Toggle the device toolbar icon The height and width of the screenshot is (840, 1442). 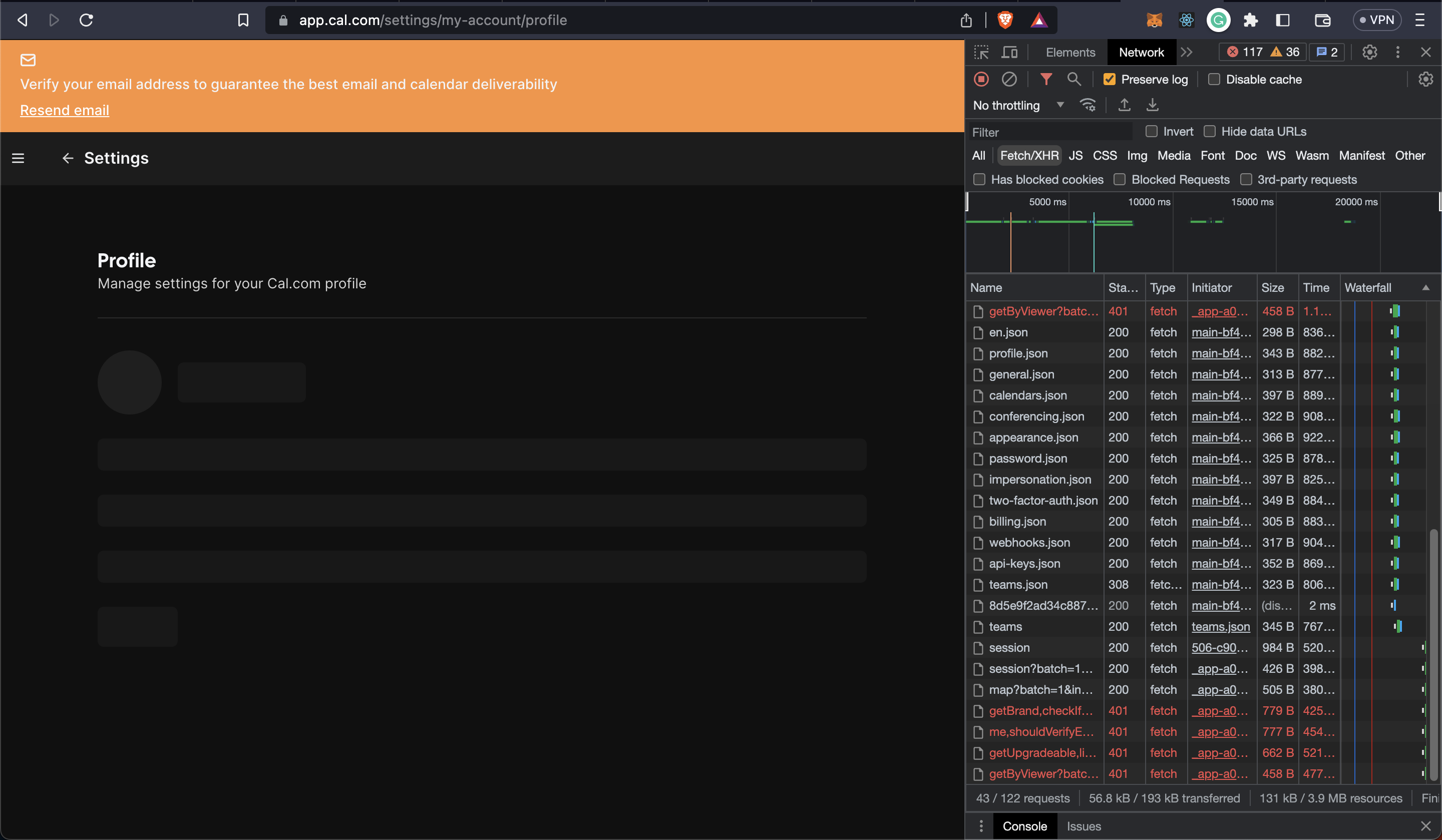1009,52
